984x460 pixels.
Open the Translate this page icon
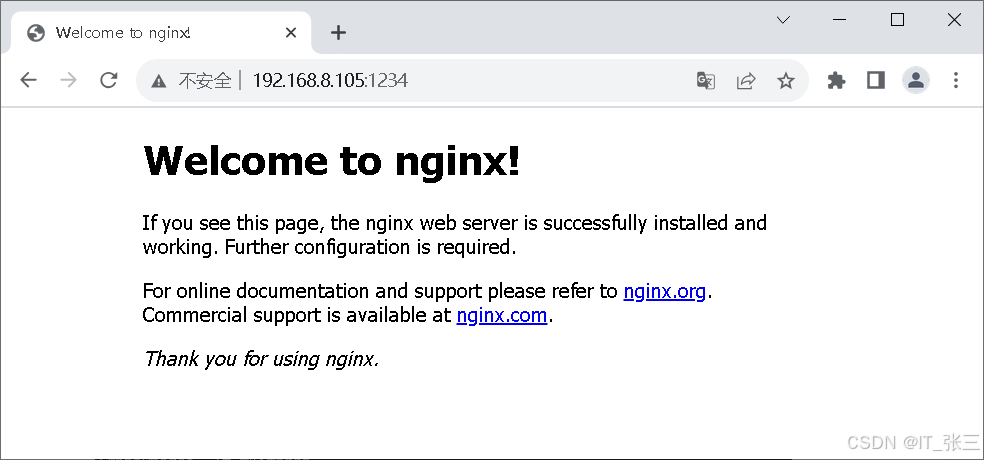click(705, 81)
